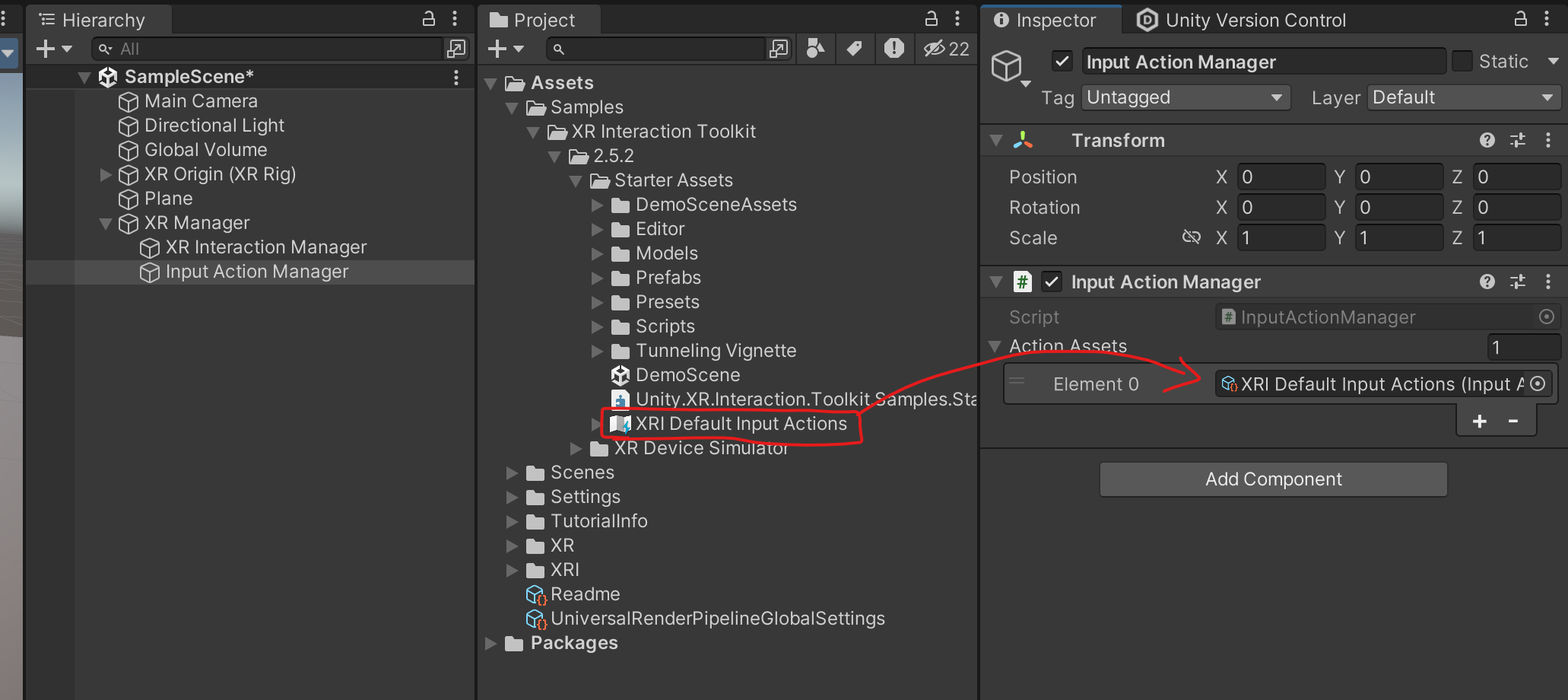Open the Inspector panel kebab menu
The height and width of the screenshot is (700, 1568).
[1547, 18]
